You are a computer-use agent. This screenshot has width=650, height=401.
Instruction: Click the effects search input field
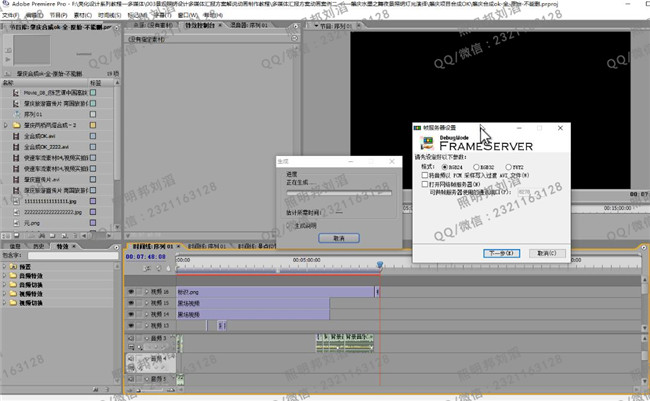pos(73,256)
